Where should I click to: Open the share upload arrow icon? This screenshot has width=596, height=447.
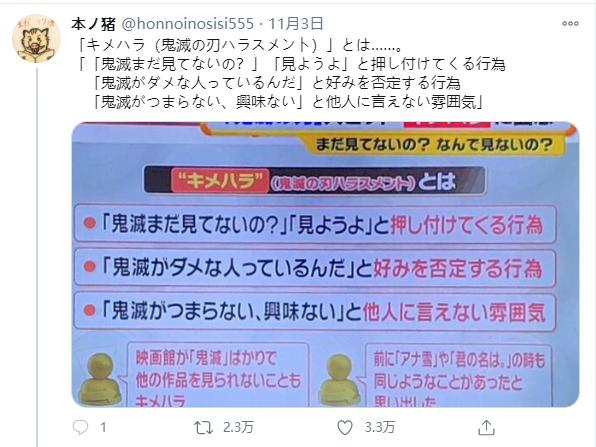[x=486, y=428]
